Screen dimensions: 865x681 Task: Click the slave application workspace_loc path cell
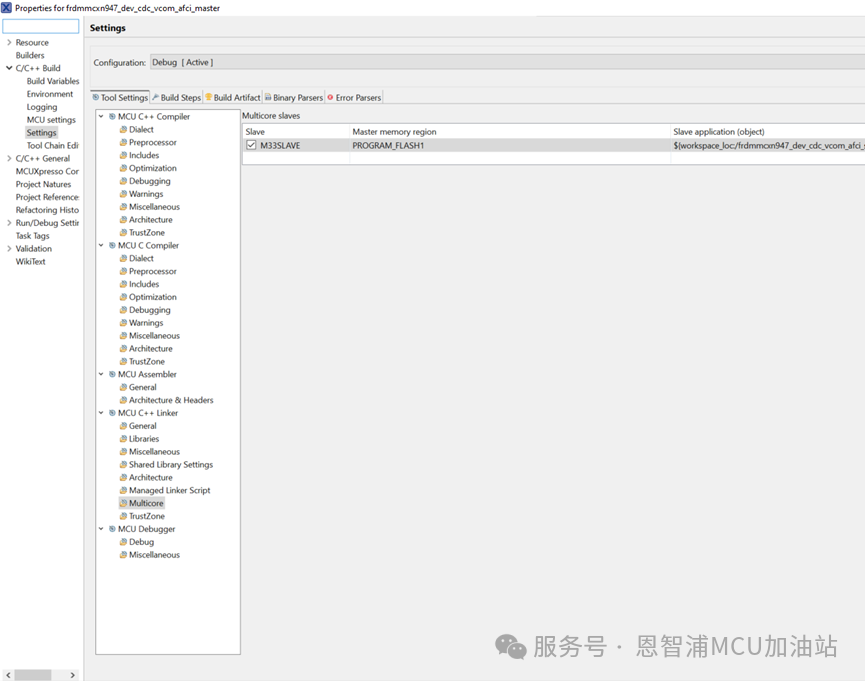point(768,146)
